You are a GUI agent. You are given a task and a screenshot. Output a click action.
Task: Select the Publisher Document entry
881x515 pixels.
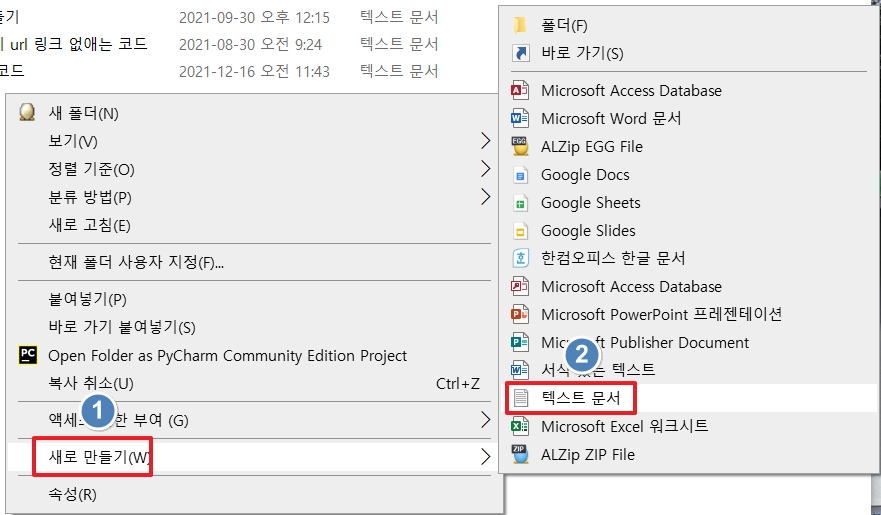645,343
